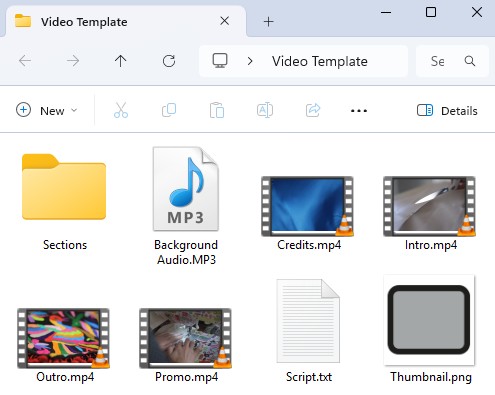Click Video Template in the address bar
This screenshot has width=495, height=395.
pyautogui.click(x=320, y=61)
